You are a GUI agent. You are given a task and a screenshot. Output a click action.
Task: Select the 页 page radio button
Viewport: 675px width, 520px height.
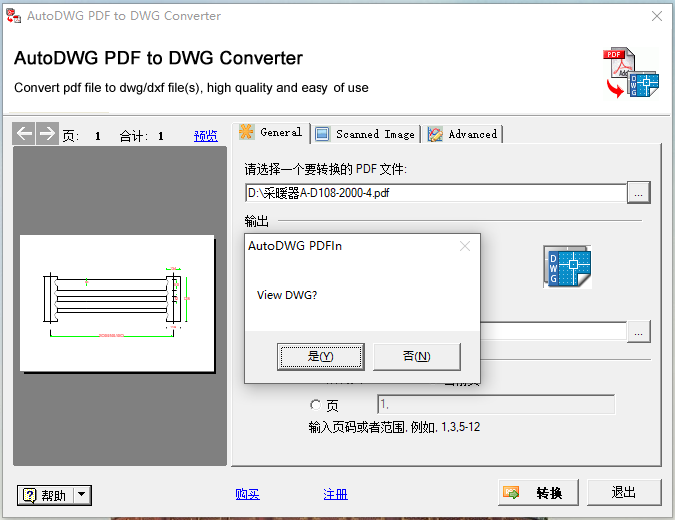tap(316, 405)
